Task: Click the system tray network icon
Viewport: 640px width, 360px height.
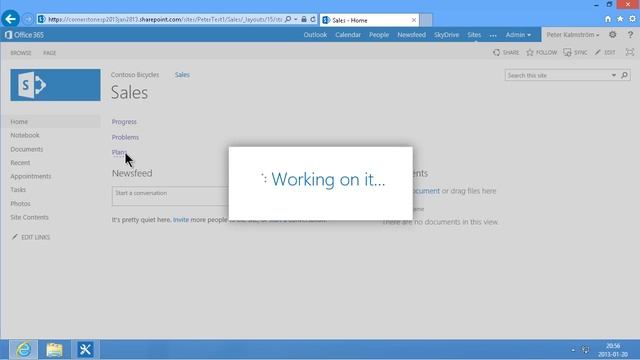Action: (585, 350)
